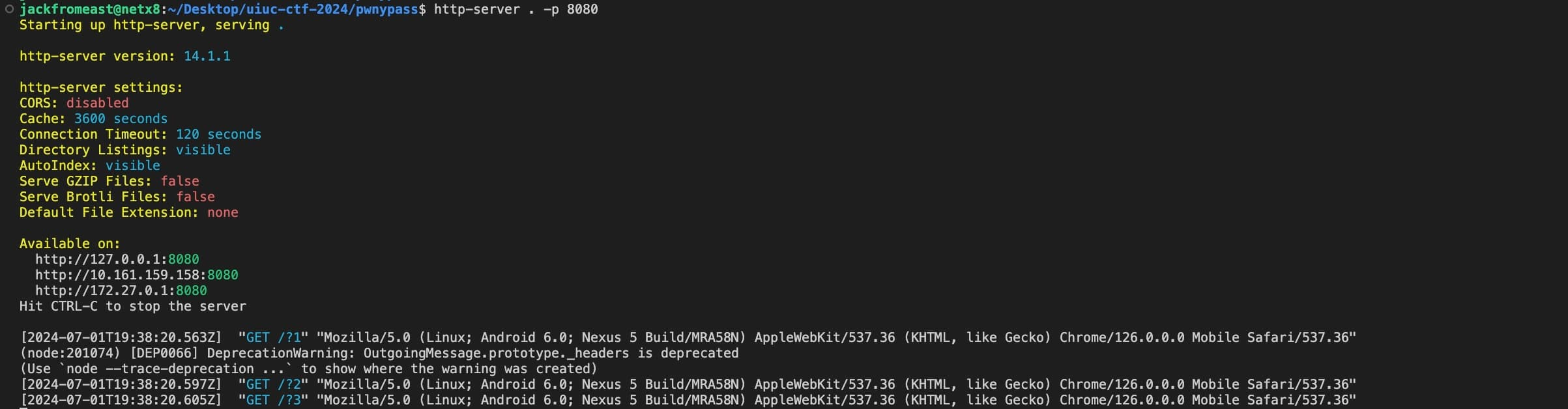
Task: Click the GET /?3 request log entry
Action: point(274,400)
